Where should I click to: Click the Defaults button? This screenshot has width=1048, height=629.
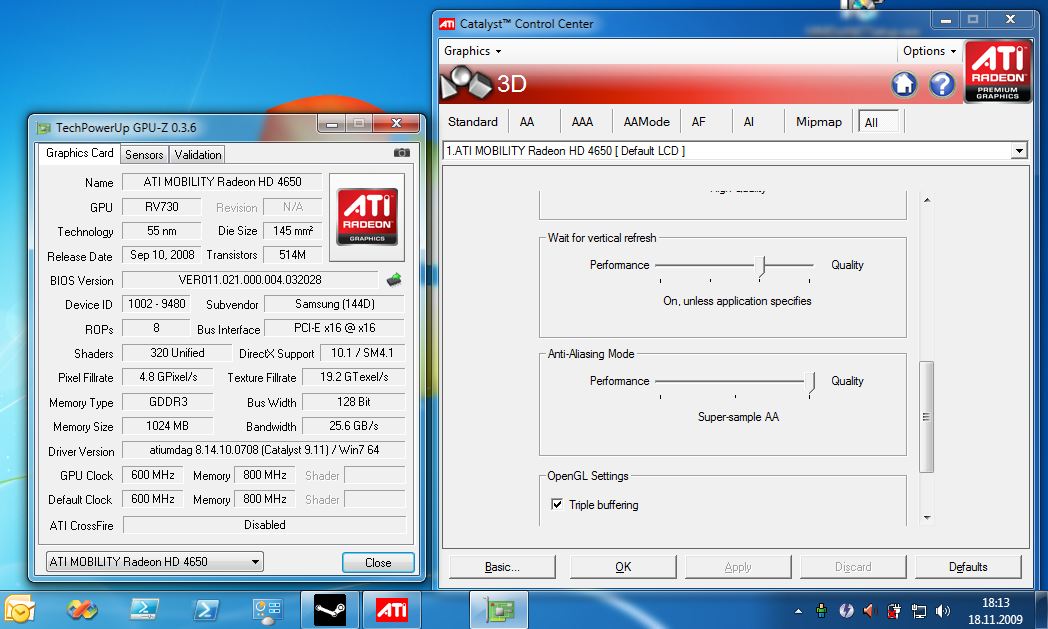pos(968,567)
